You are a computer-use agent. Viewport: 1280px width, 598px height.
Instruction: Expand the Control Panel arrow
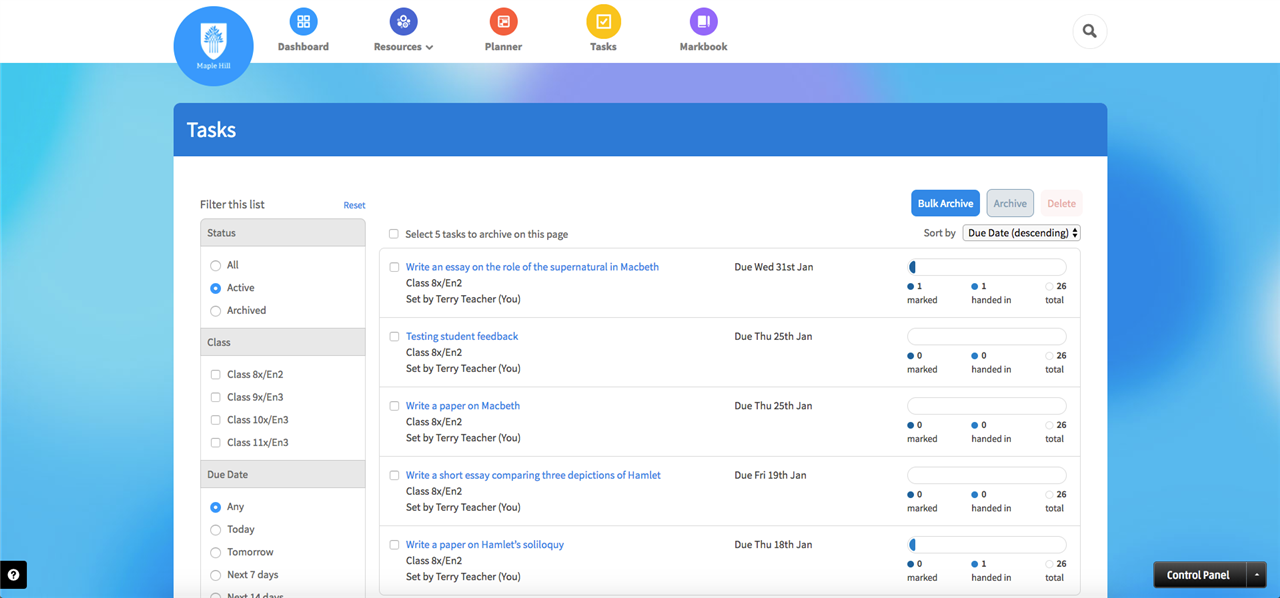1257,575
